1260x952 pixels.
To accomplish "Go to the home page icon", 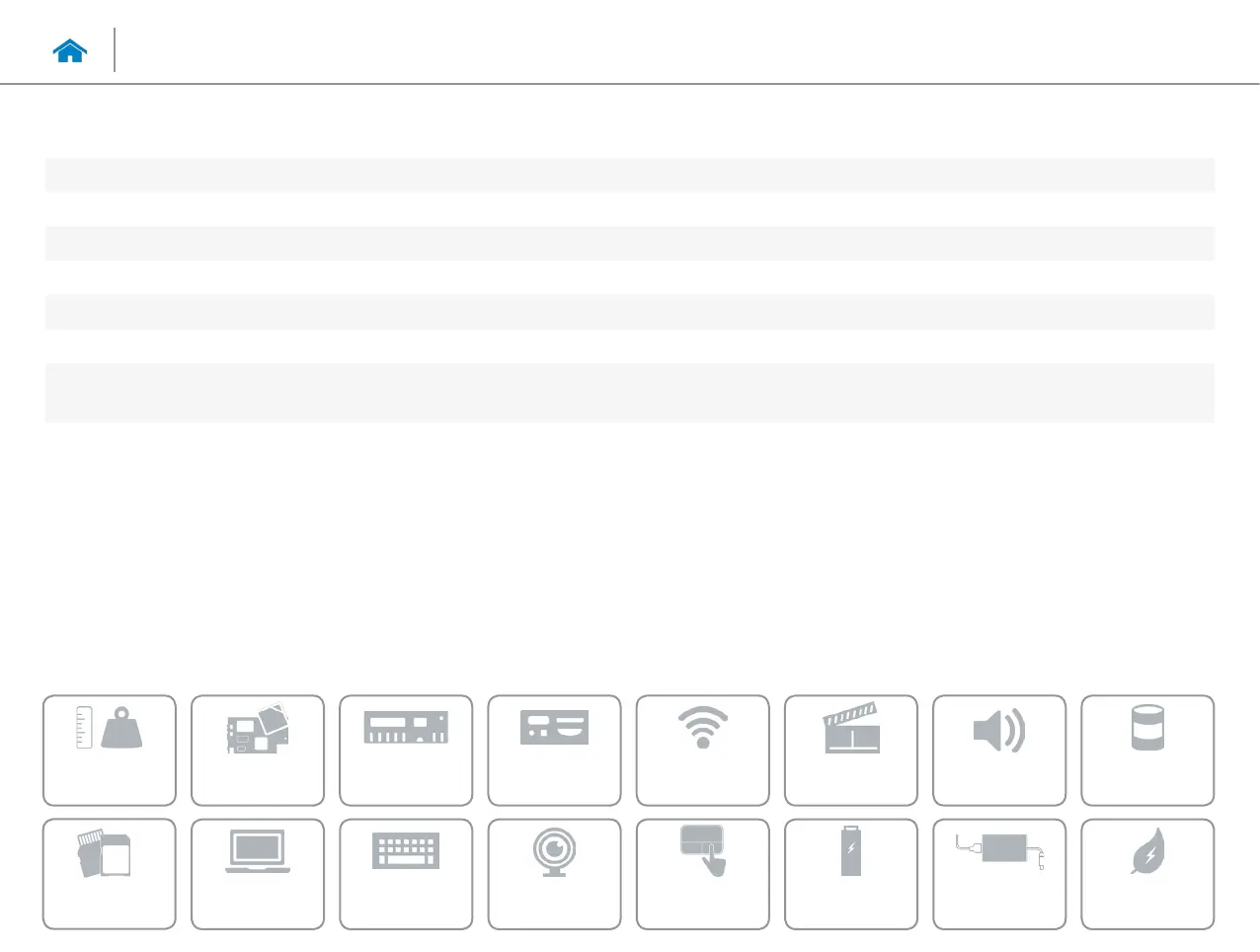I will point(70,51).
